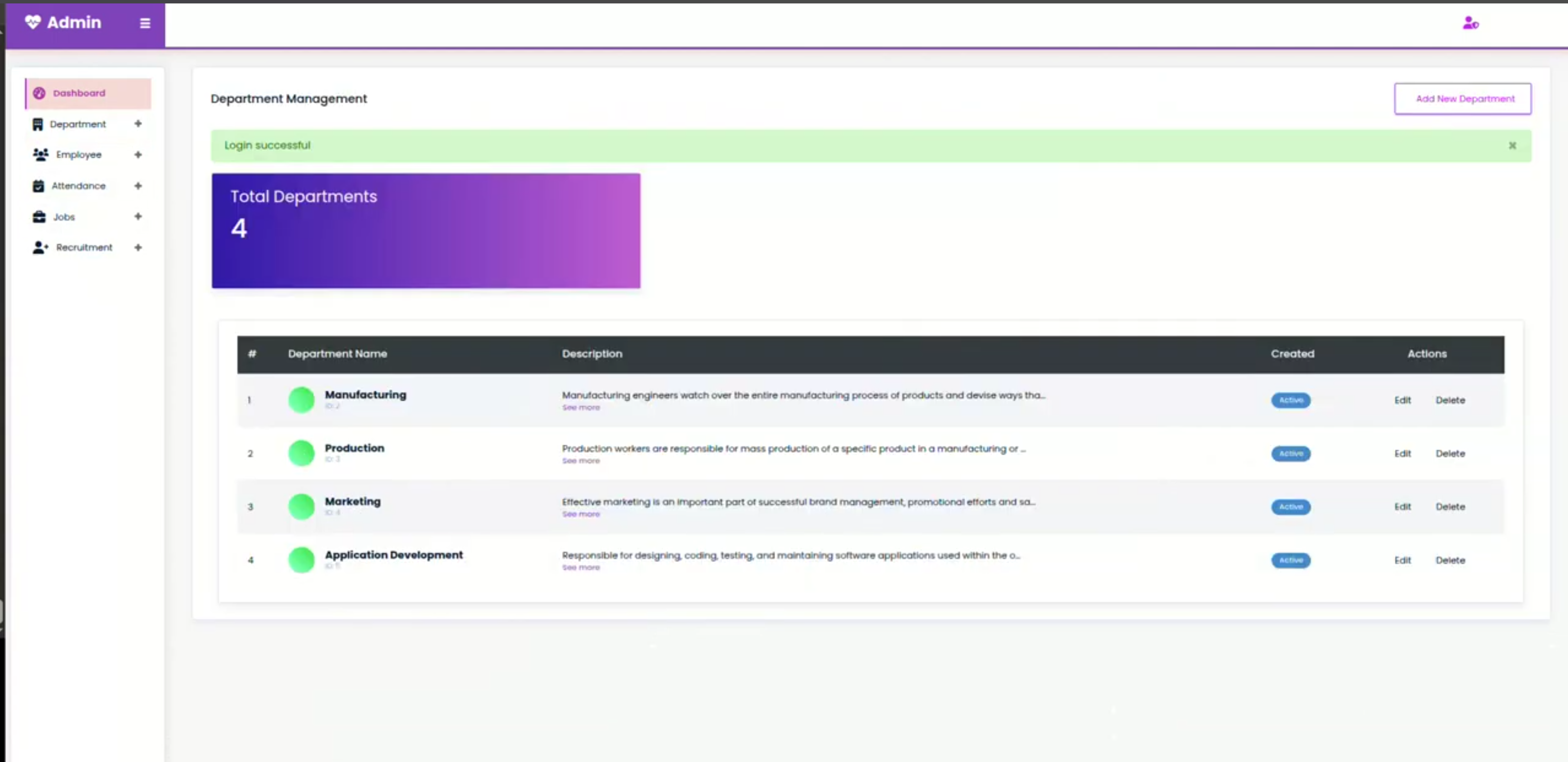Dismiss the Login successful alert
Image resolution: width=1568 pixels, height=762 pixels.
(1512, 146)
